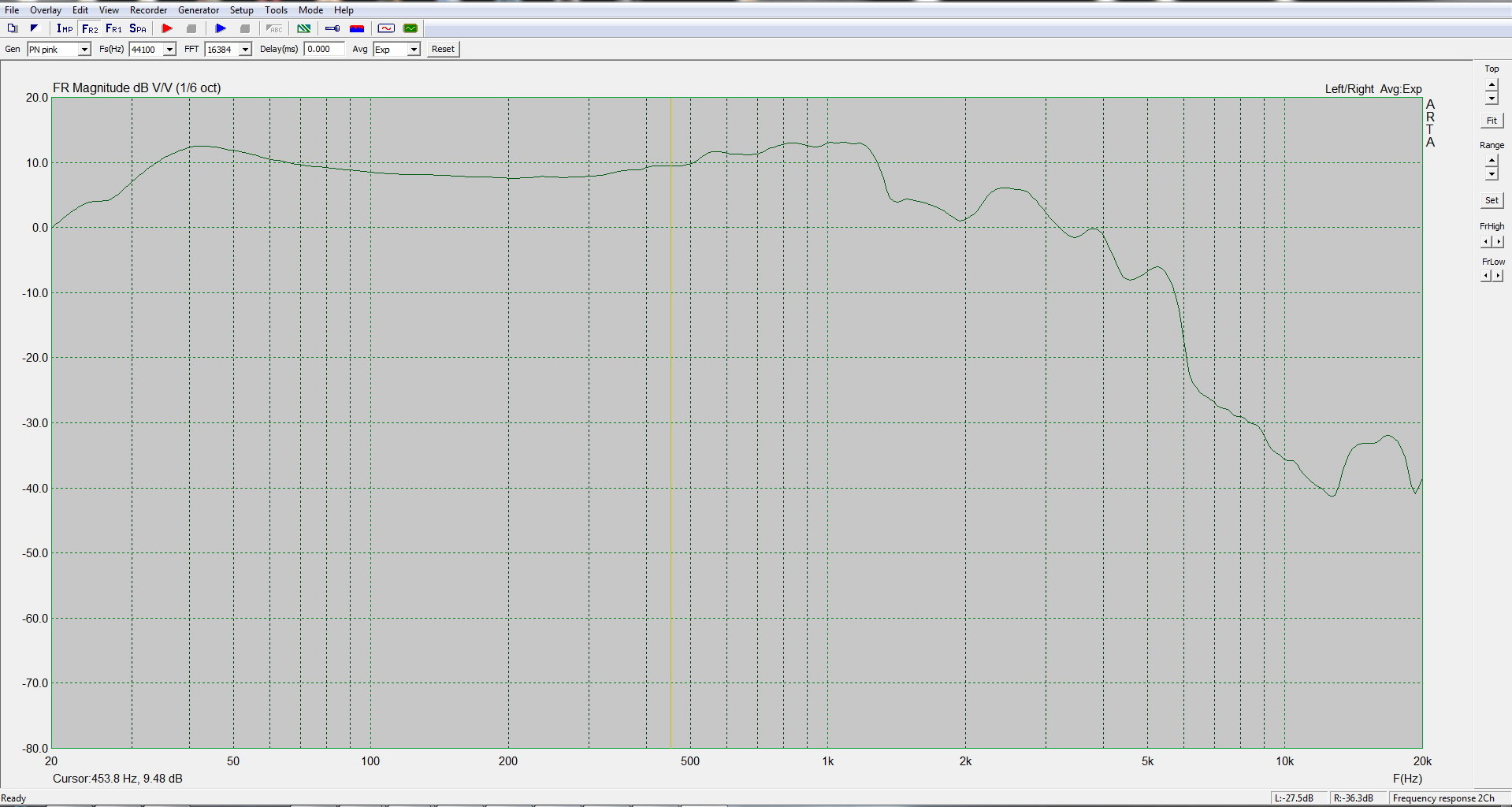Image resolution: width=1512 pixels, height=807 pixels.
Task: Click the blue probe/calibration icon
Action: point(332,28)
